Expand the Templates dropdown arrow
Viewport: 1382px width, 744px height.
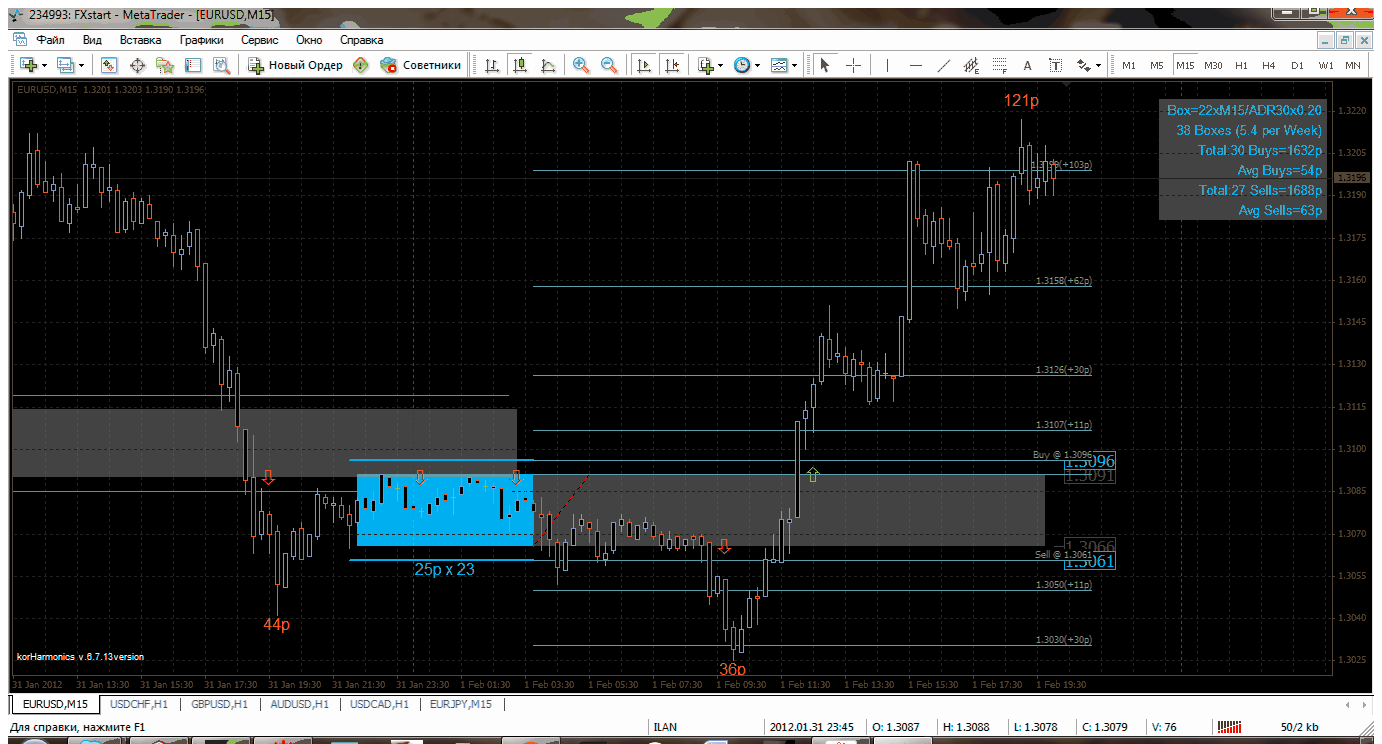(795, 65)
